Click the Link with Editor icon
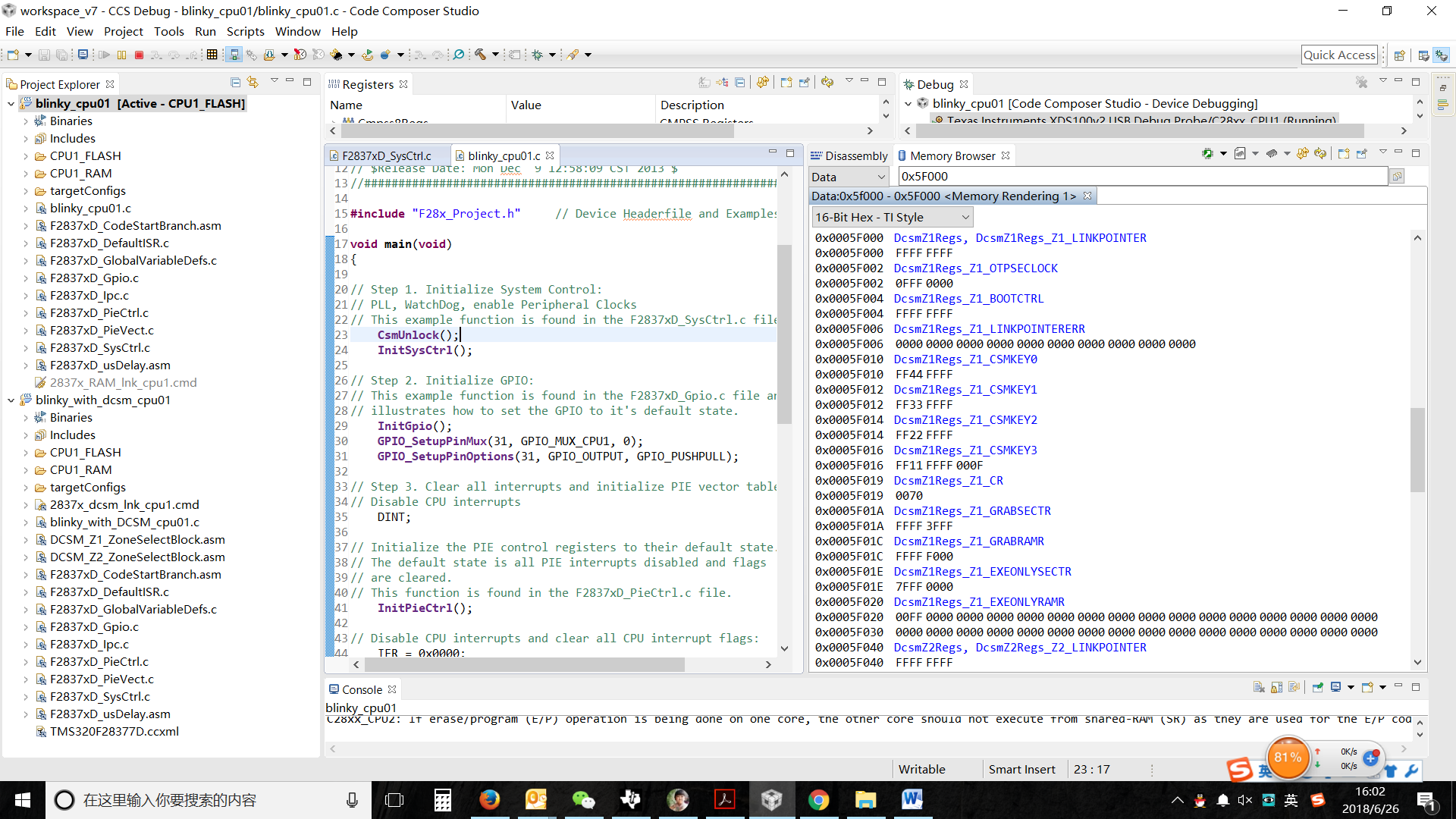The width and height of the screenshot is (1456, 819). tap(253, 82)
